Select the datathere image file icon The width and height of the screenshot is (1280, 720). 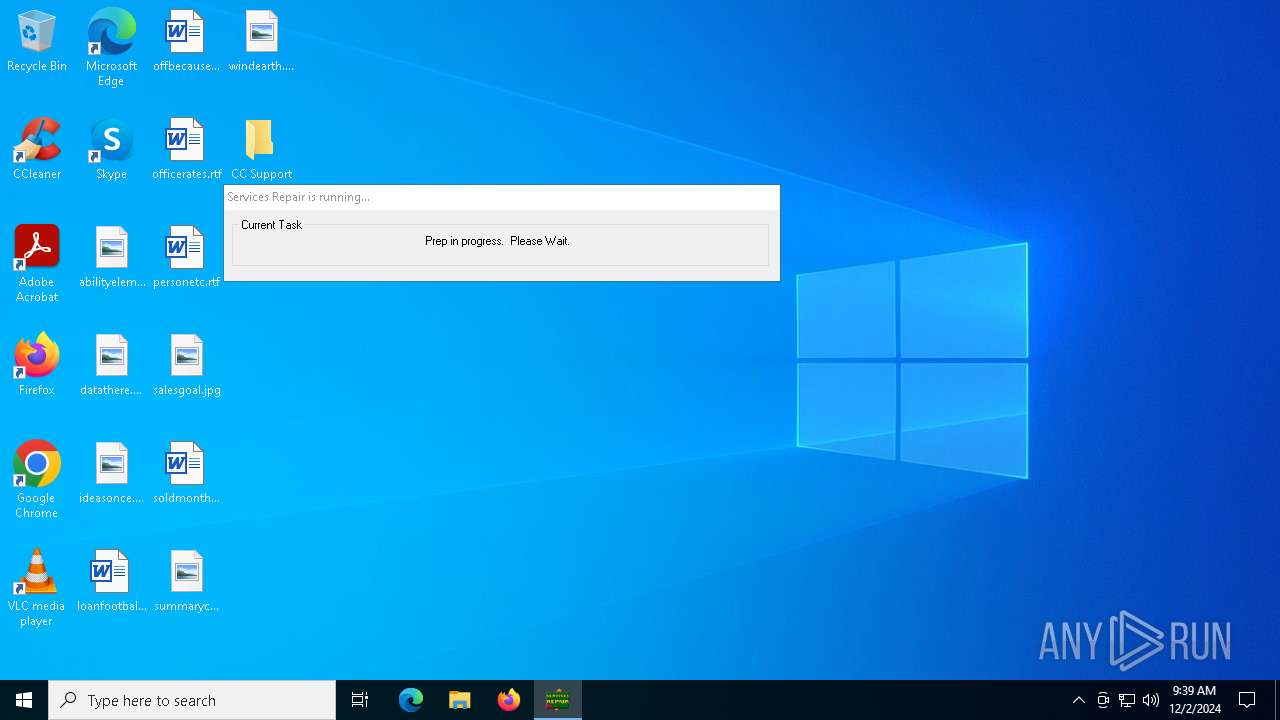[111, 365]
